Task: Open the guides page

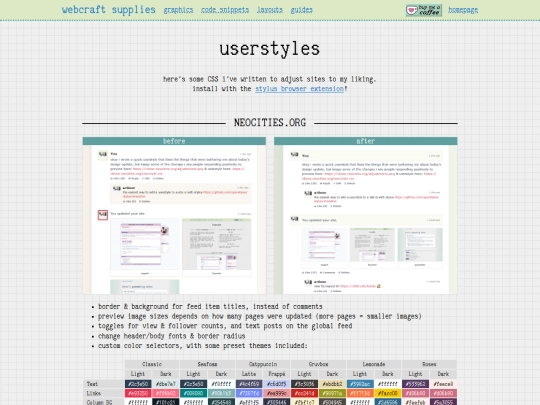Action: tap(302, 10)
